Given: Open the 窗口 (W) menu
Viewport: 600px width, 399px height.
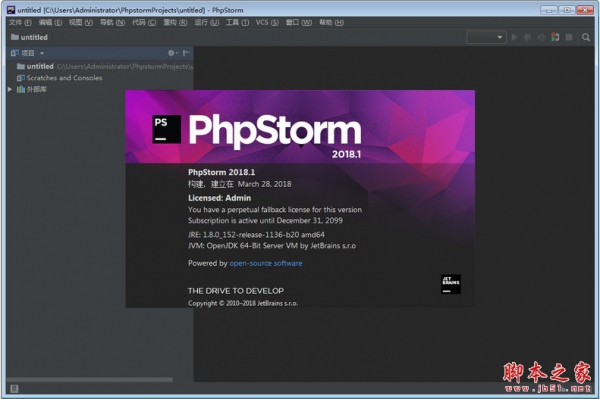Looking at the screenshot, I should (x=299, y=22).
